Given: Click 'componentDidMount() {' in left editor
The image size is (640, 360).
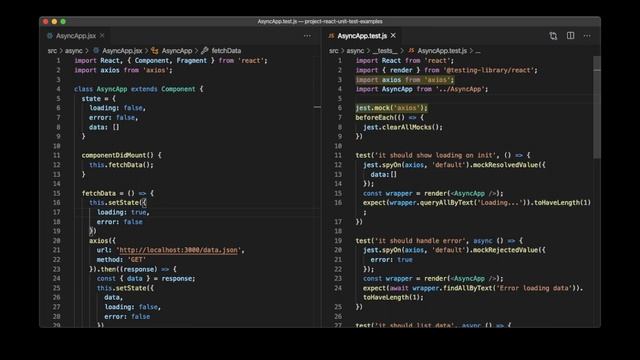Looking at the screenshot, I should pyautogui.click(x=122, y=155).
